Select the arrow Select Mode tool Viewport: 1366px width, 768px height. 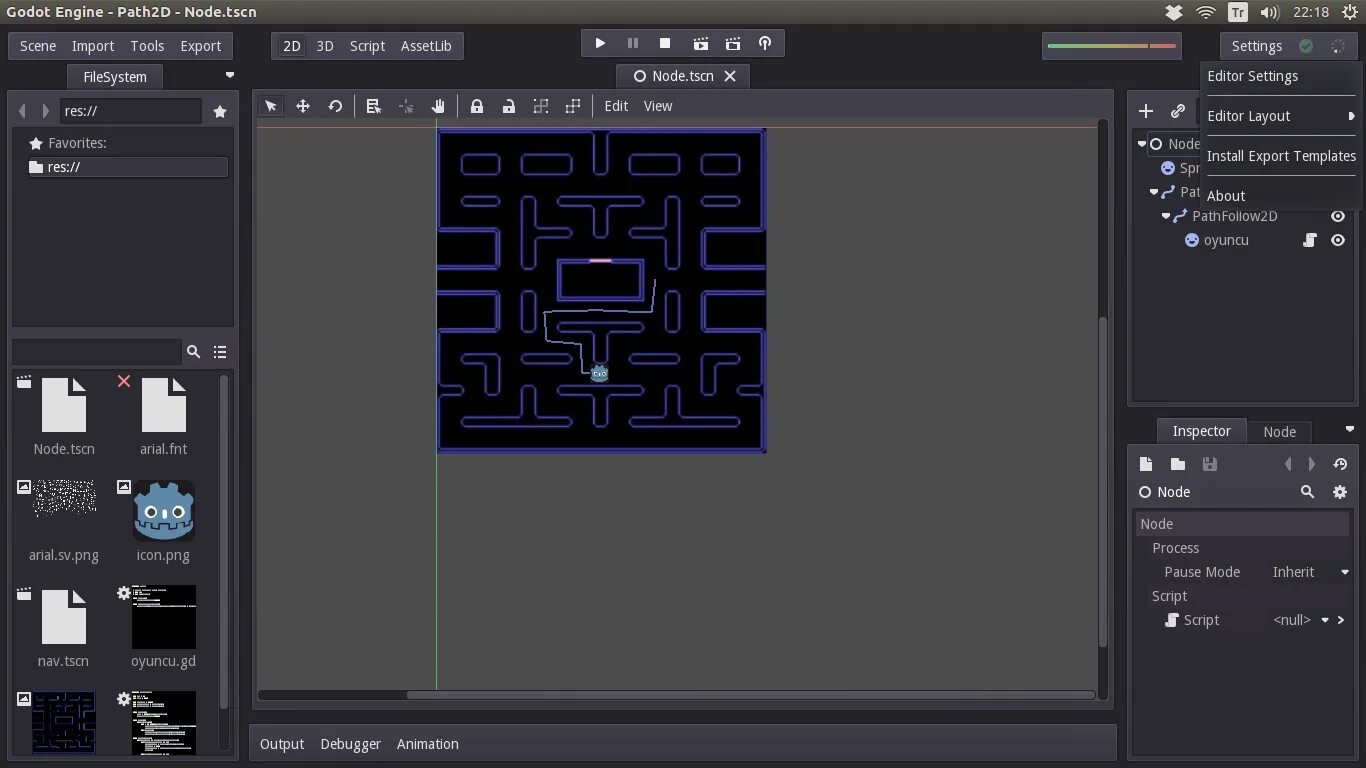pos(271,106)
